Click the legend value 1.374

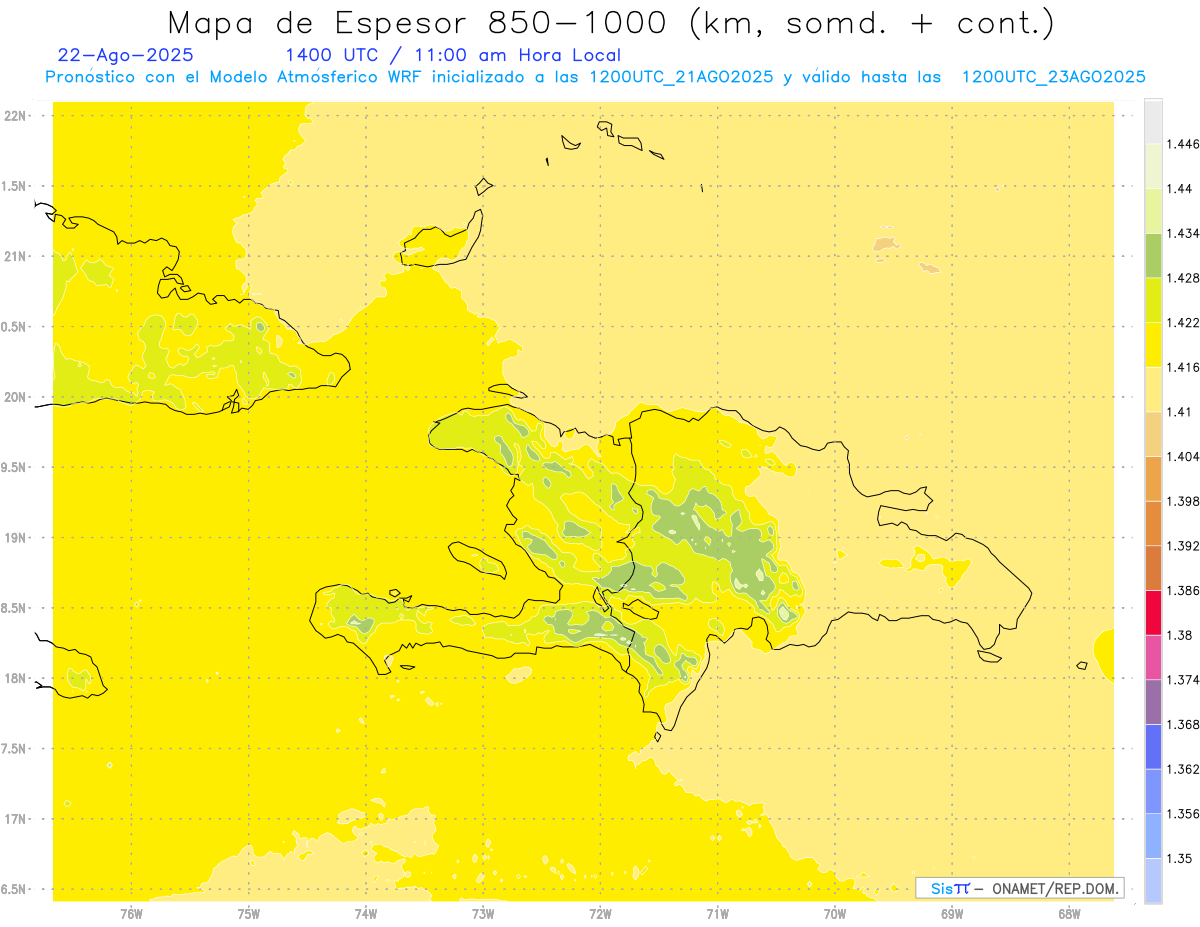click(x=1183, y=680)
